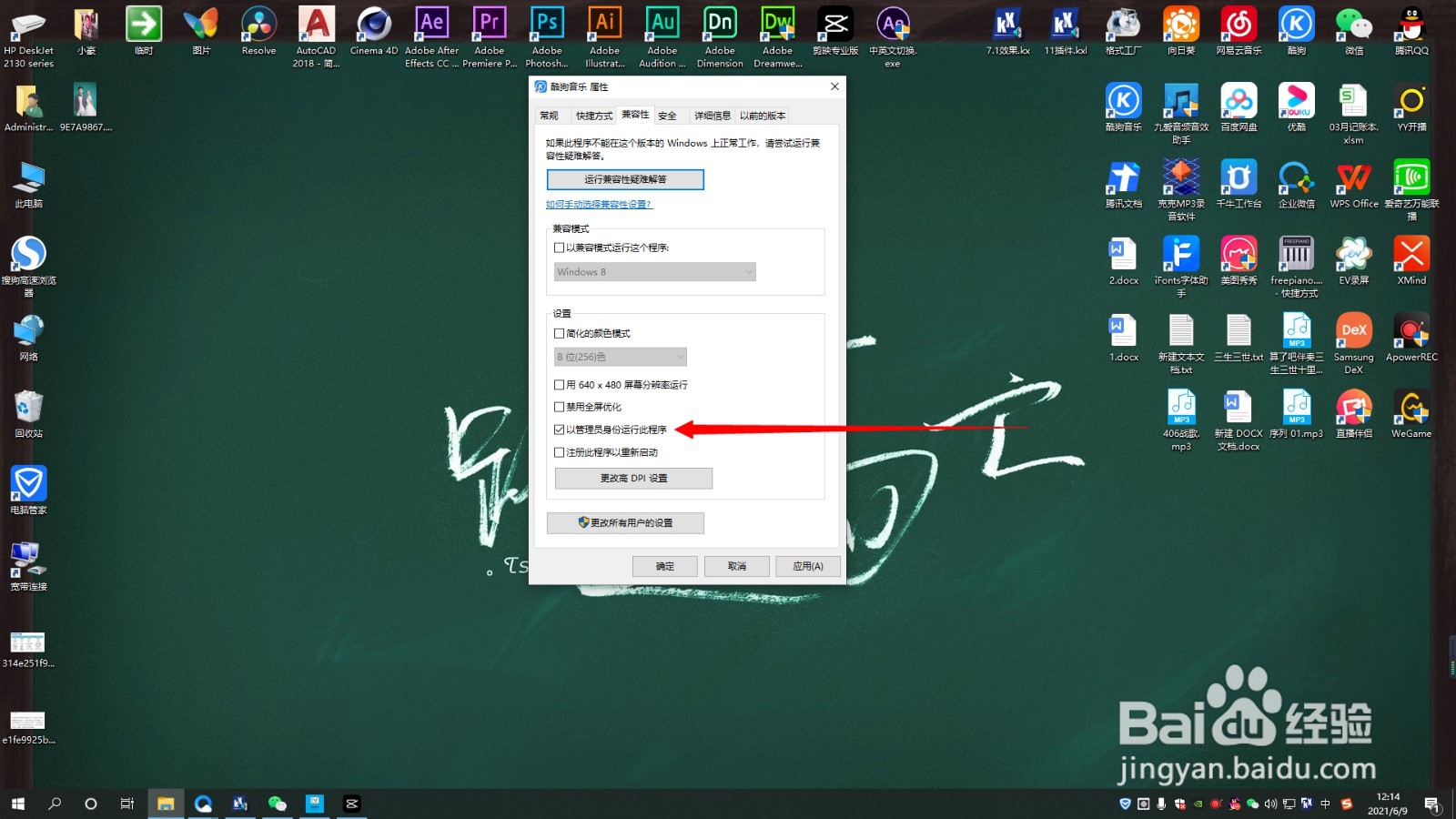Expand the Windows 8 compatibility dropdown
1456x819 pixels.
pyautogui.click(x=655, y=272)
